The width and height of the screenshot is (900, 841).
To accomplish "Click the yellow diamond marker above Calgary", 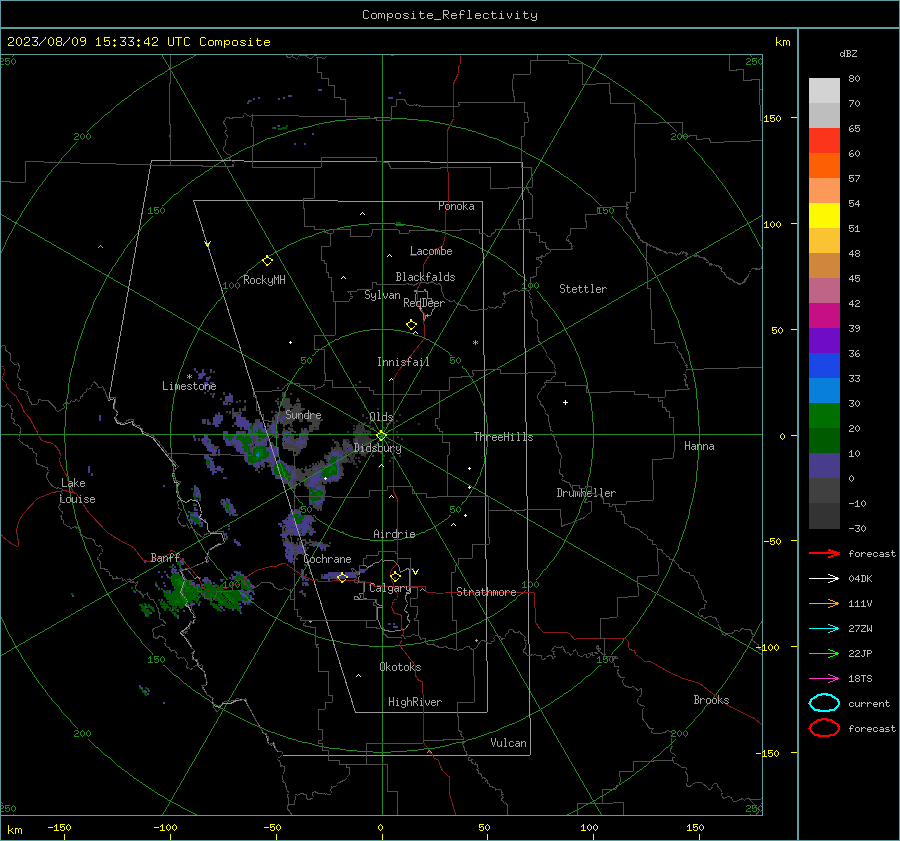I will point(395,576).
